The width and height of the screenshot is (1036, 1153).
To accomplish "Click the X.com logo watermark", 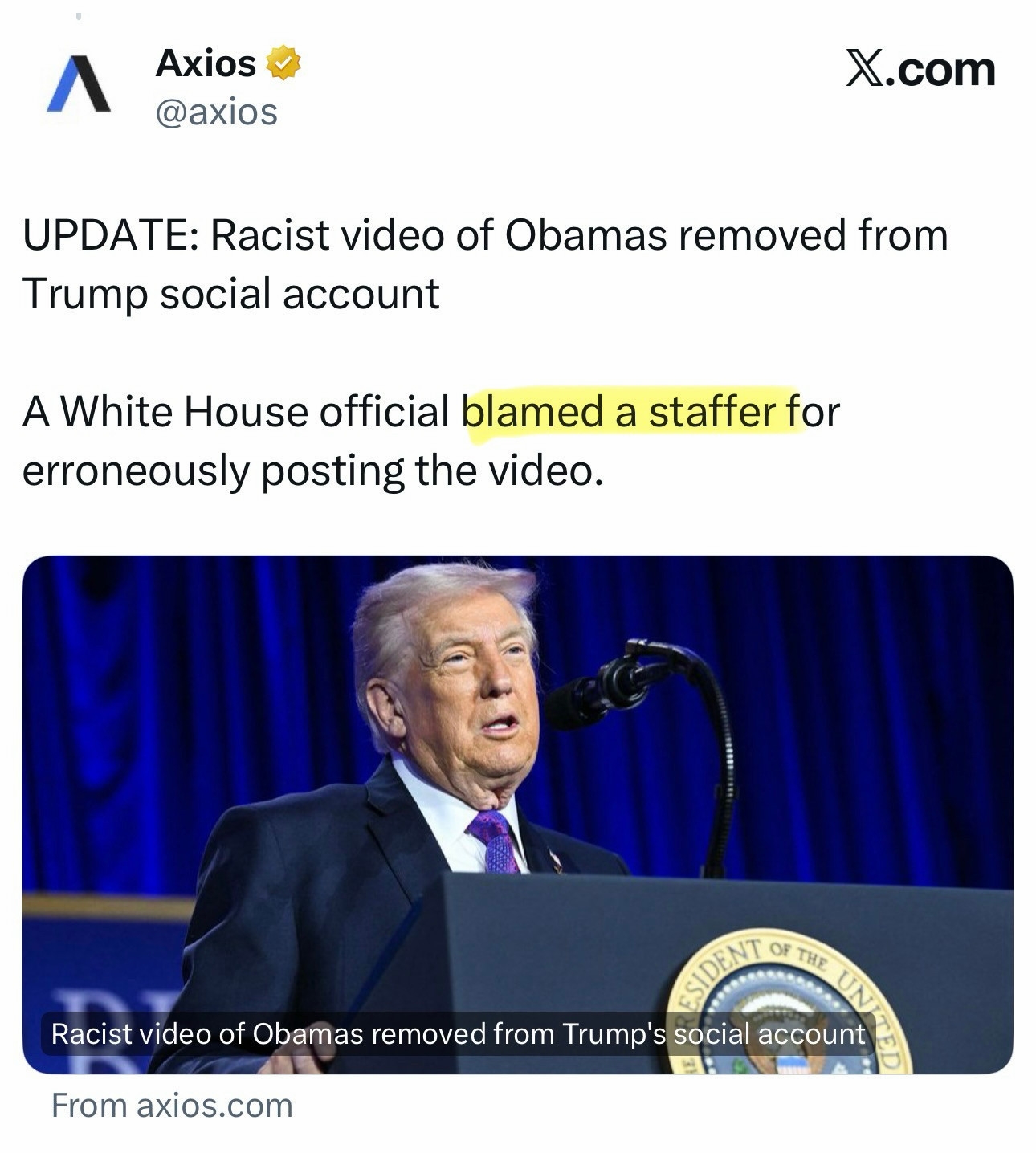I will (x=920, y=69).
